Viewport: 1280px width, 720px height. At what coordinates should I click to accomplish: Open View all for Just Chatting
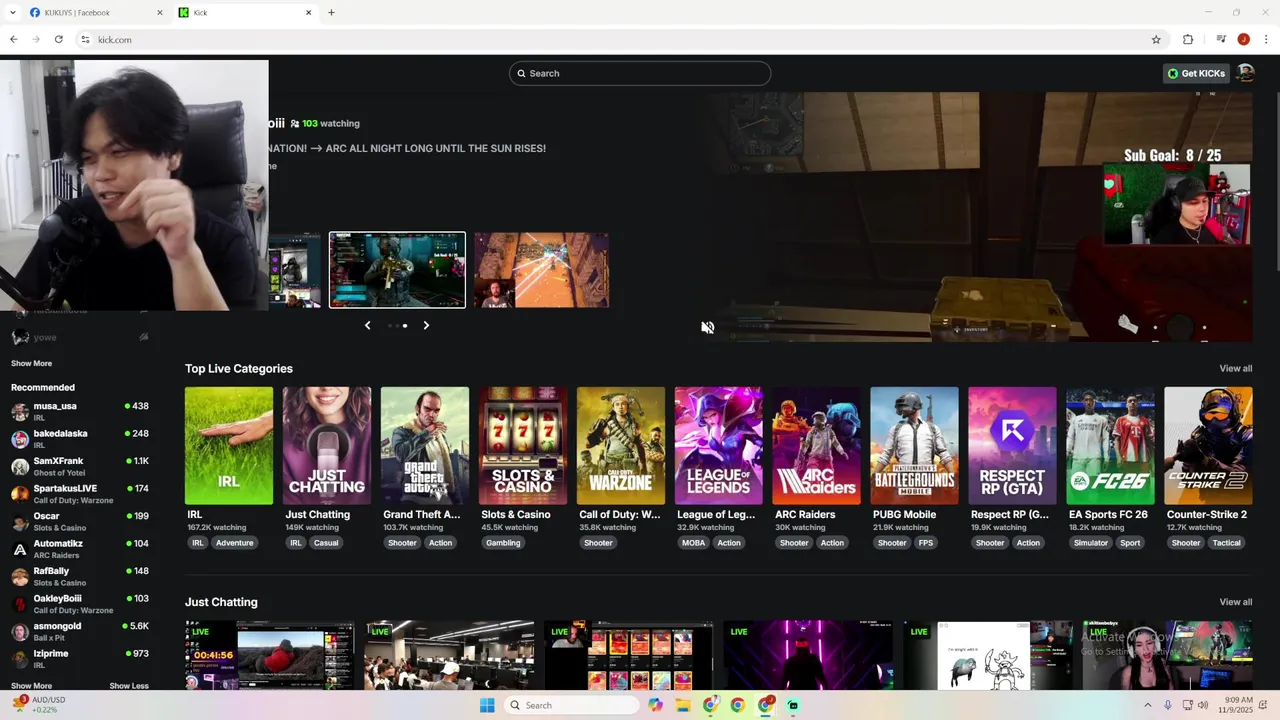[x=1235, y=602]
